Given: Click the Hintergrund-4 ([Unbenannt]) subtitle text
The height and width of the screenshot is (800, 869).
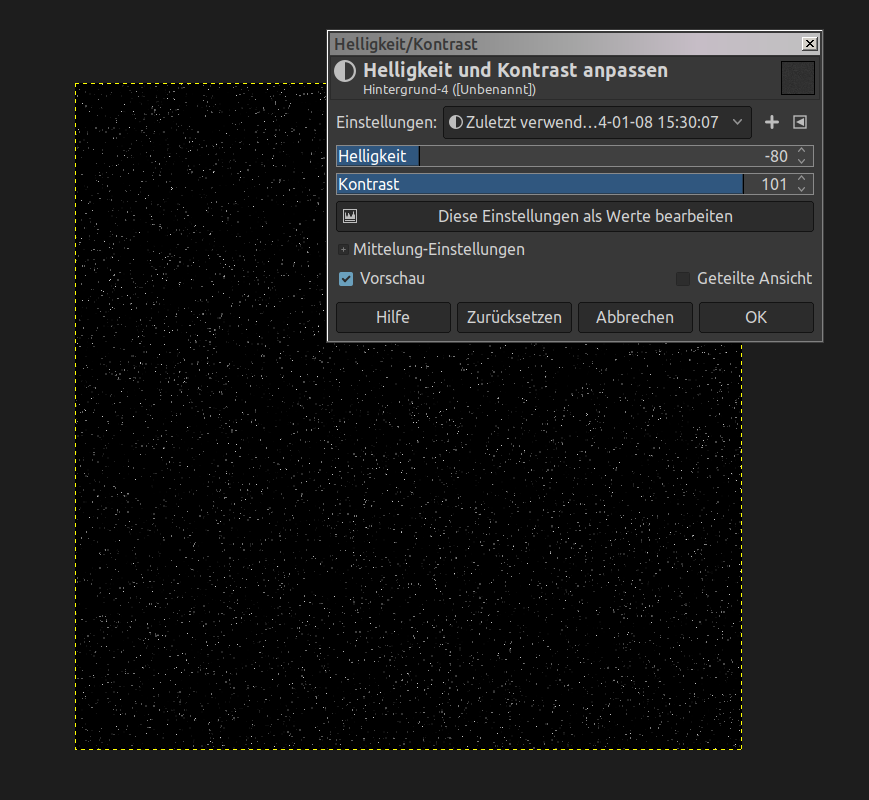Looking at the screenshot, I should click(449, 89).
